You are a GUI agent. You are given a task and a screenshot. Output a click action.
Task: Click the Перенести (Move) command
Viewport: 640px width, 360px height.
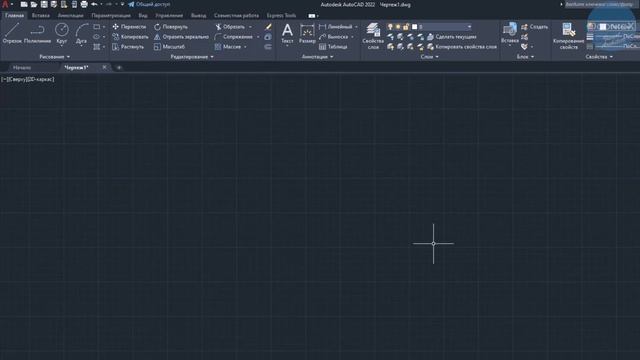point(129,27)
